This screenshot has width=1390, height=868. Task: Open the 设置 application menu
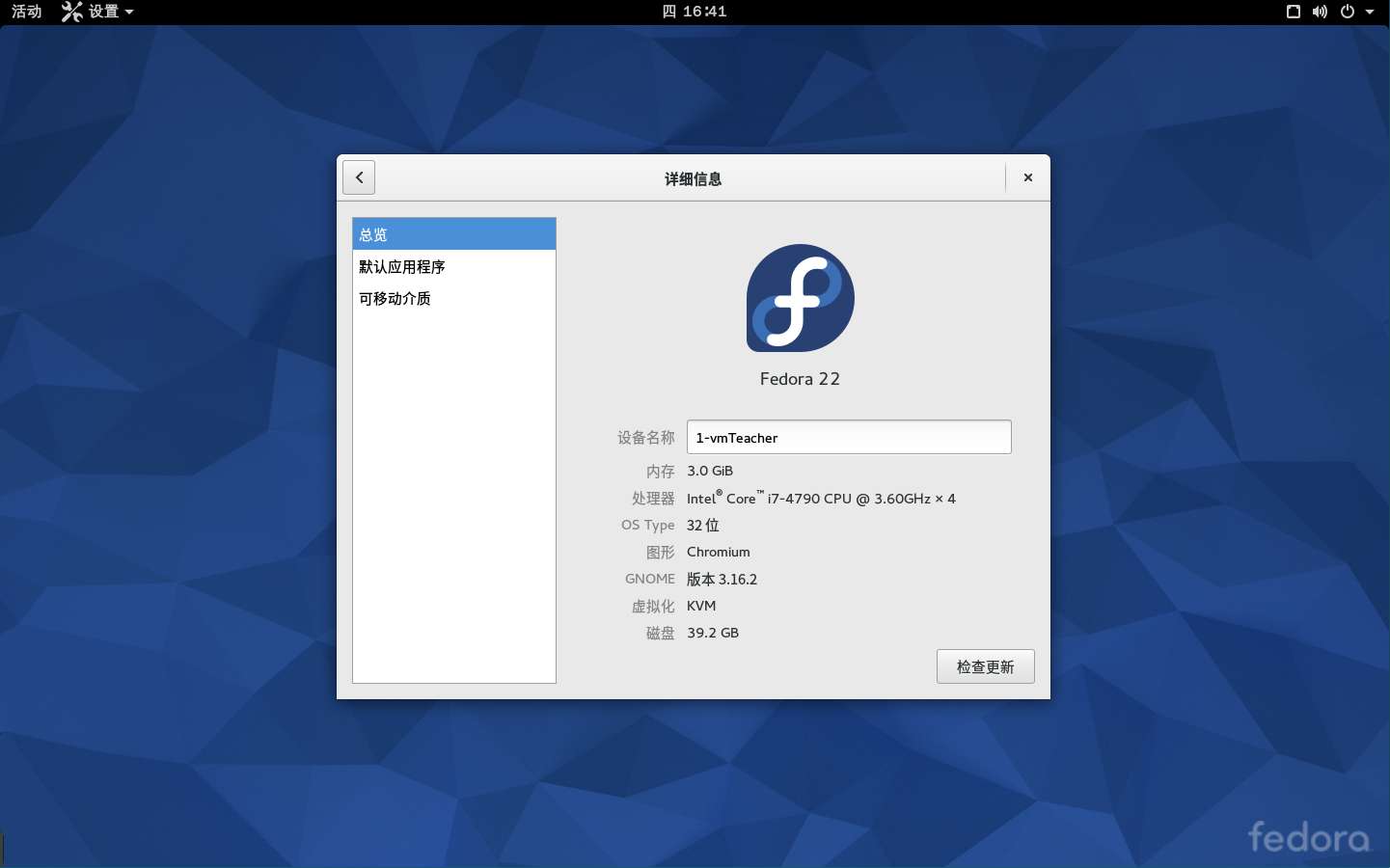97,12
